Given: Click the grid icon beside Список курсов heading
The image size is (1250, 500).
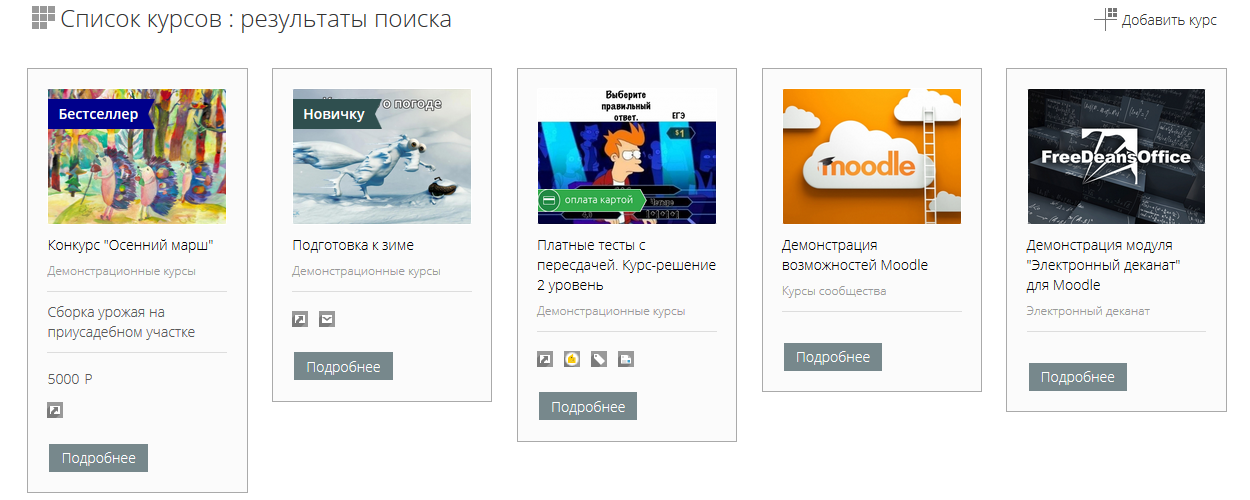Looking at the screenshot, I should click(x=43, y=18).
